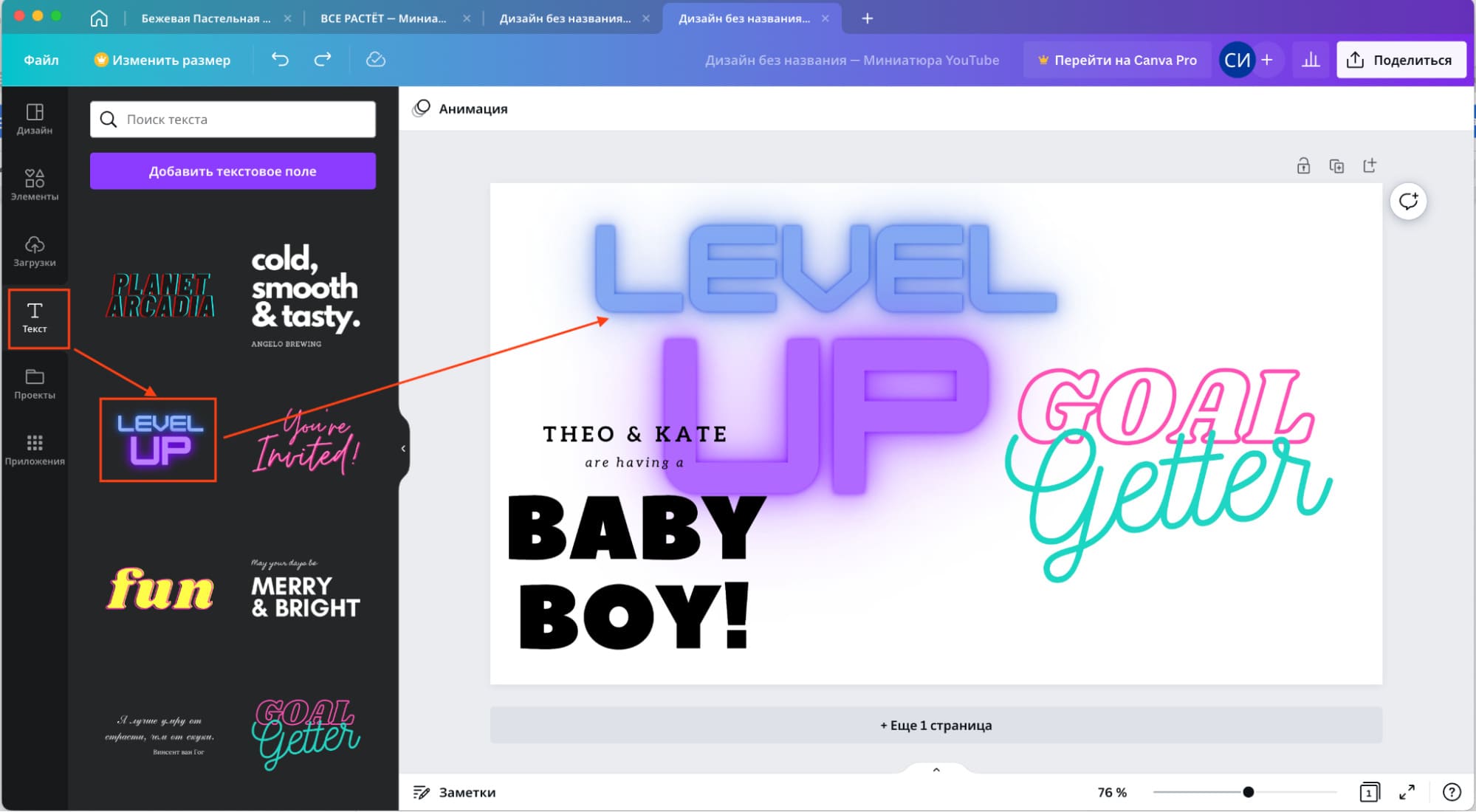Open the Uploads (Загрузки) panel

35,251
